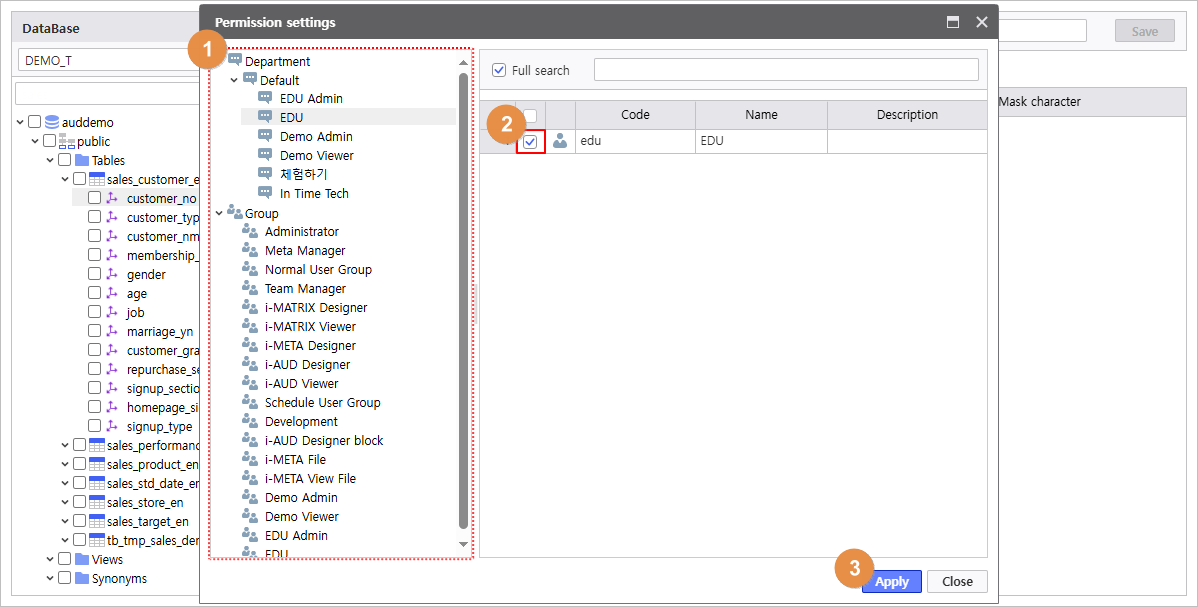
Task: Click the Close button
Action: click(x=957, y=581)
